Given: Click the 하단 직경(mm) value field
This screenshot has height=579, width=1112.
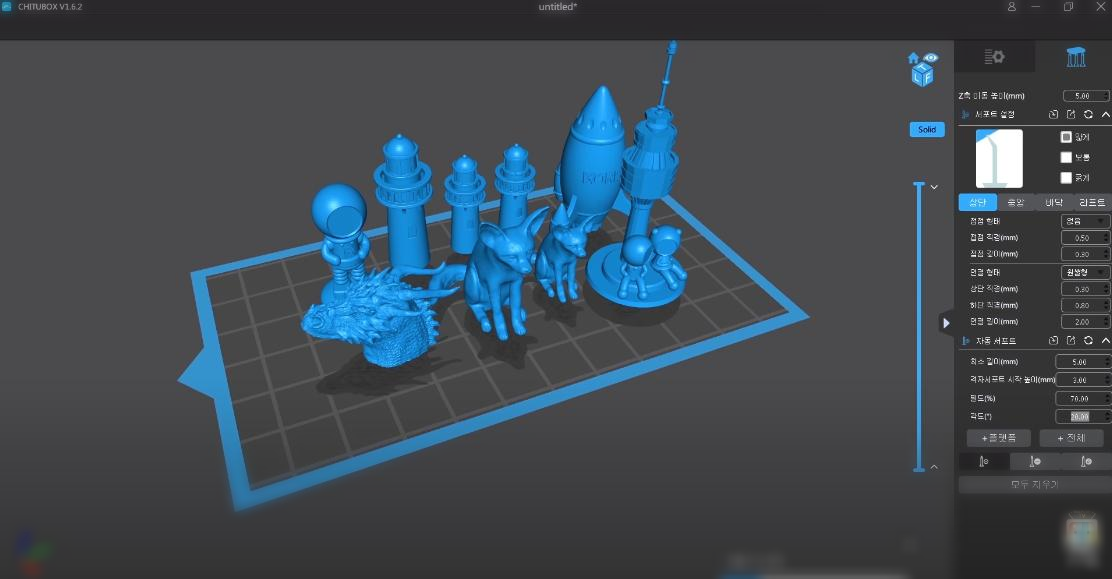Looking at the screenshot, I should click(x=1085, y=306).
